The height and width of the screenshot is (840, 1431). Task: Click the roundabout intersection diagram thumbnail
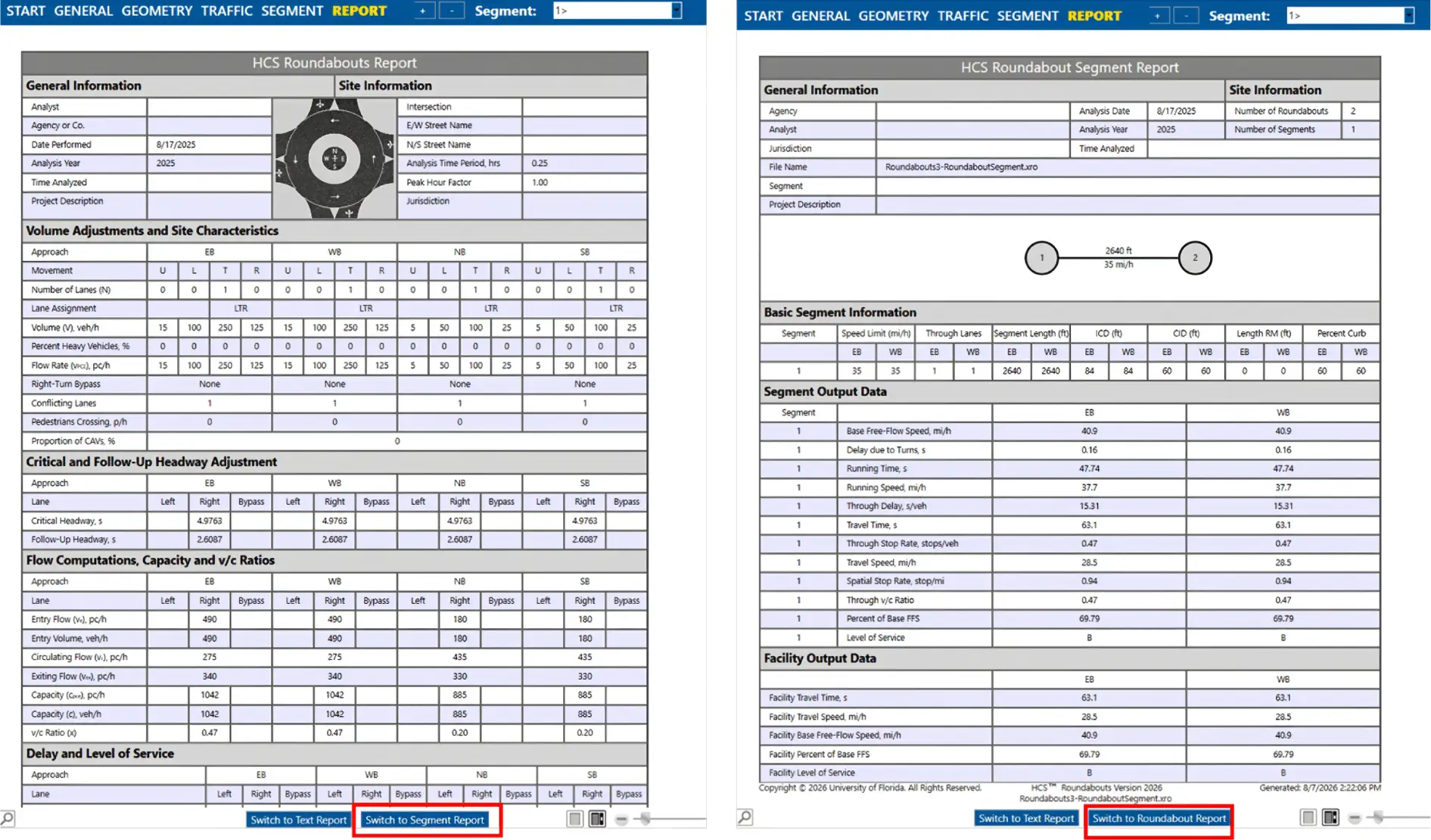[x=334, y=158]
